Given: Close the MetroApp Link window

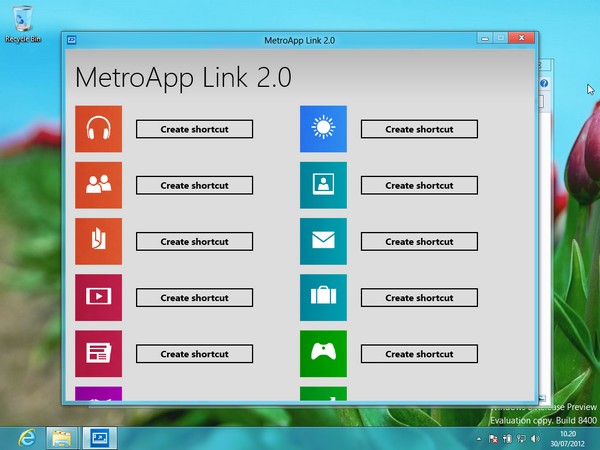Looking at the screenshot, I should [x=521, y=38].
